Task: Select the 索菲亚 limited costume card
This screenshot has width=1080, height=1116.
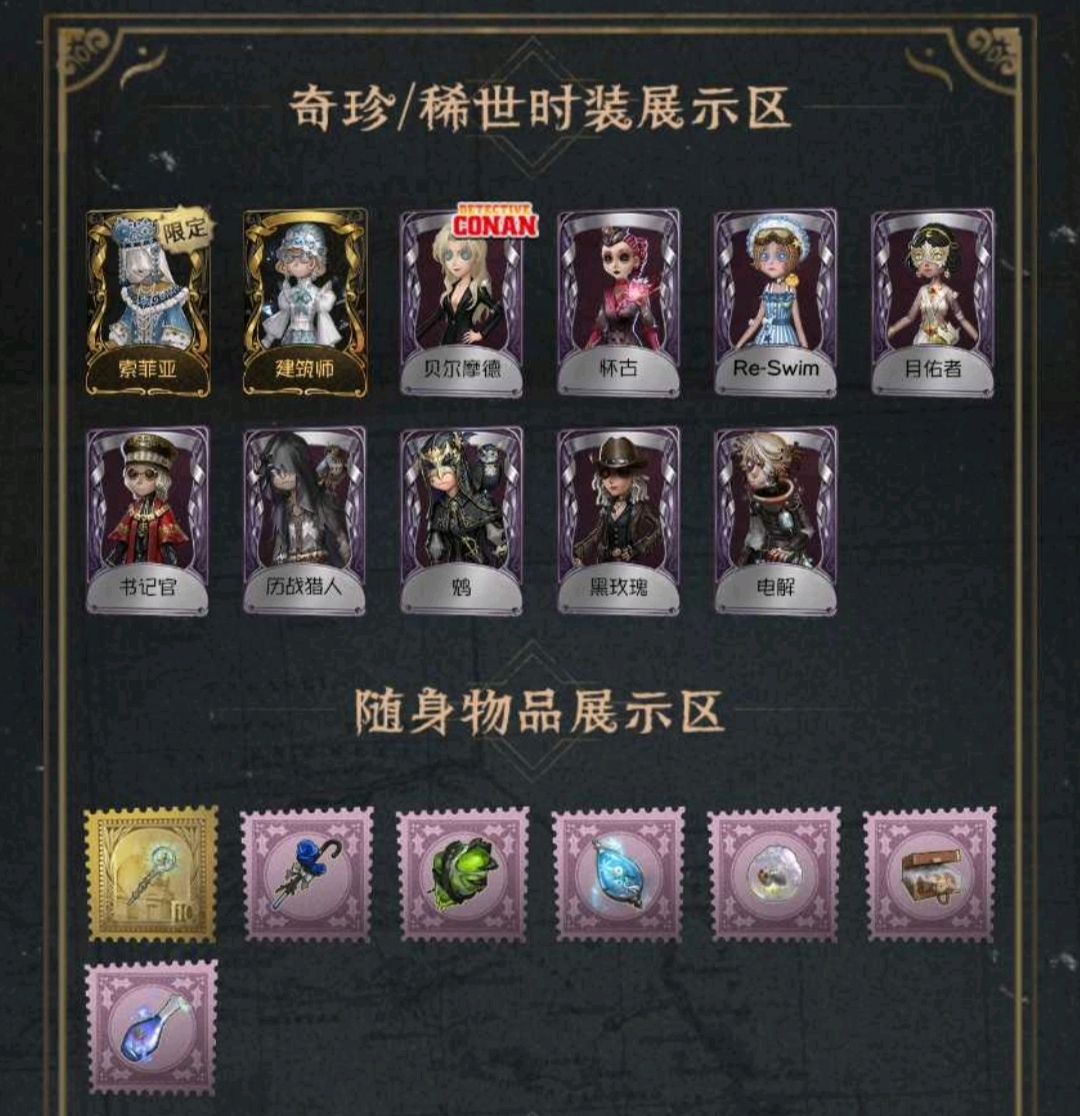Action: coord(148,302)
